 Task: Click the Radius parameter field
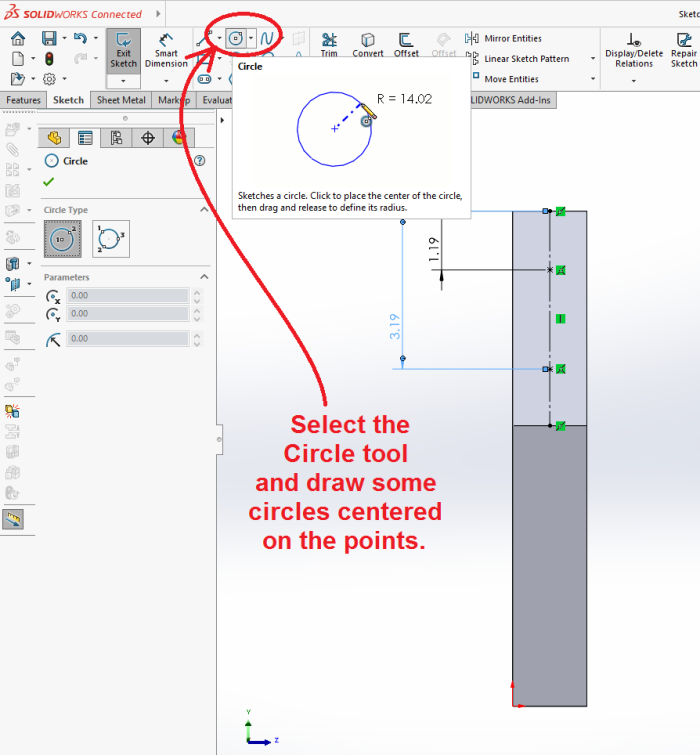point(127,338)
